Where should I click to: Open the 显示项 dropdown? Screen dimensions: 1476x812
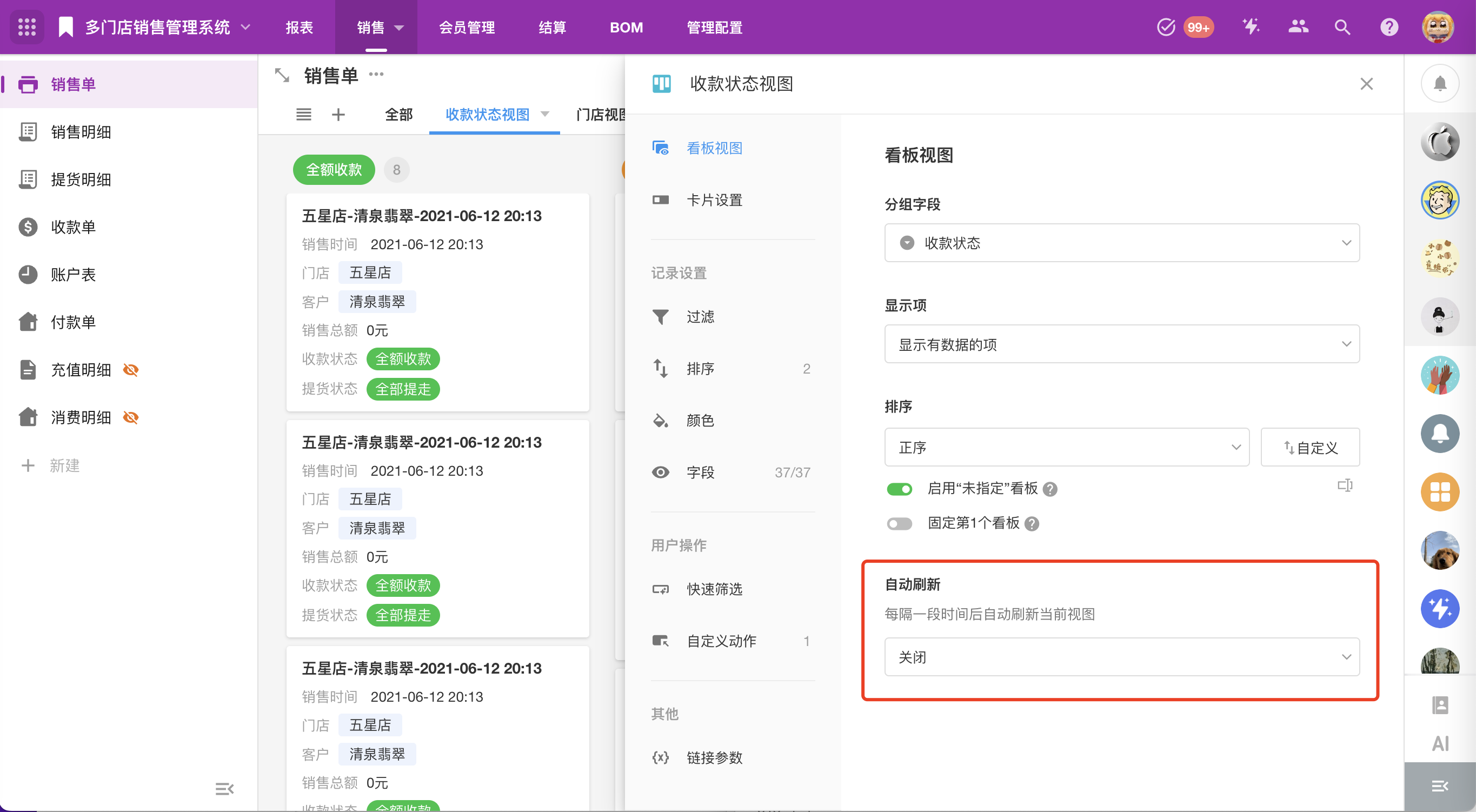pos(1122,344)
